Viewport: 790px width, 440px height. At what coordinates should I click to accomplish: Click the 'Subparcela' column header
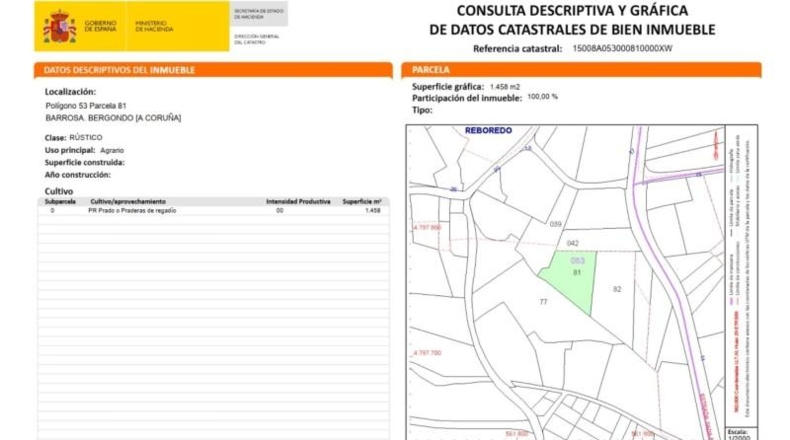(60, 202)
